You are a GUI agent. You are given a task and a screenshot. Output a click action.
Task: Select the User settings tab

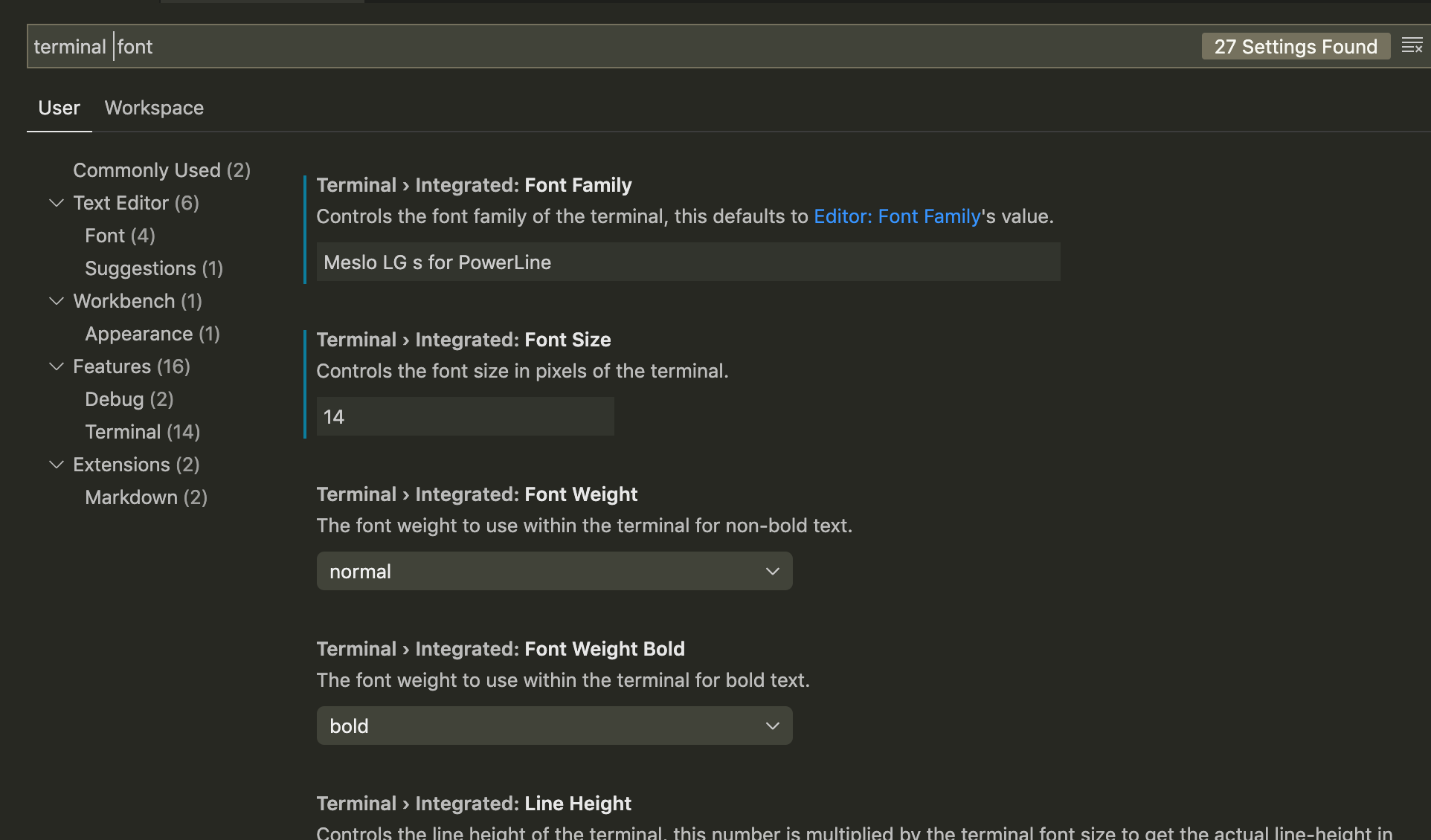pyautogui.click(x=59, y=108)
